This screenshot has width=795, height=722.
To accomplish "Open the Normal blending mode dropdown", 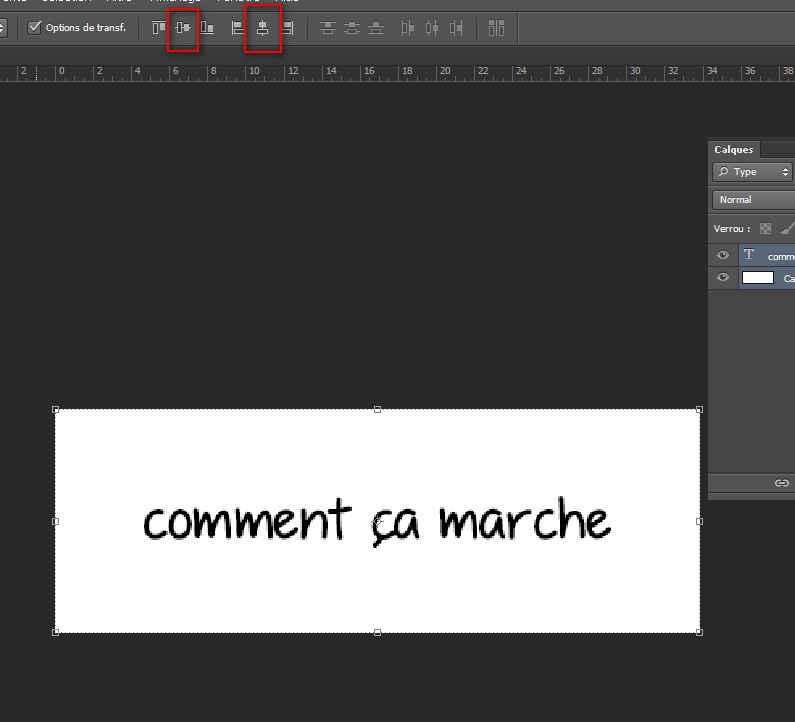I will (x=754, y=200).
